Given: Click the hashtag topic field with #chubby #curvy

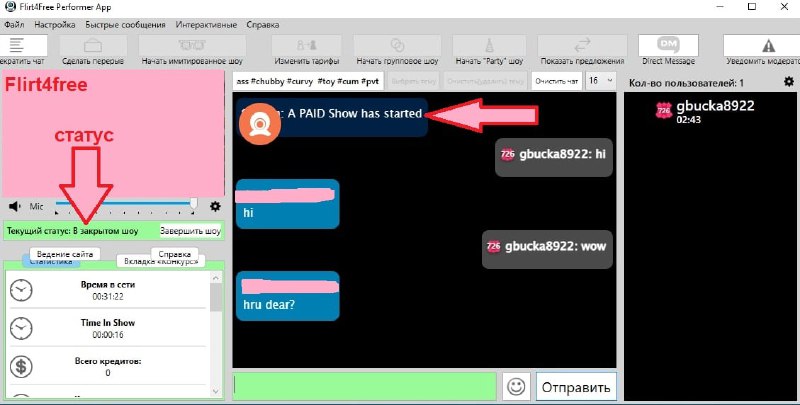Looking at the screenshot, I should [308, 81].
